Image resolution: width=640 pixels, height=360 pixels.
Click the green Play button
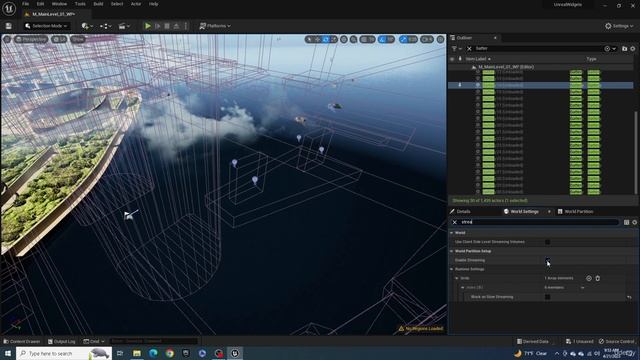(x=148, y=26)
